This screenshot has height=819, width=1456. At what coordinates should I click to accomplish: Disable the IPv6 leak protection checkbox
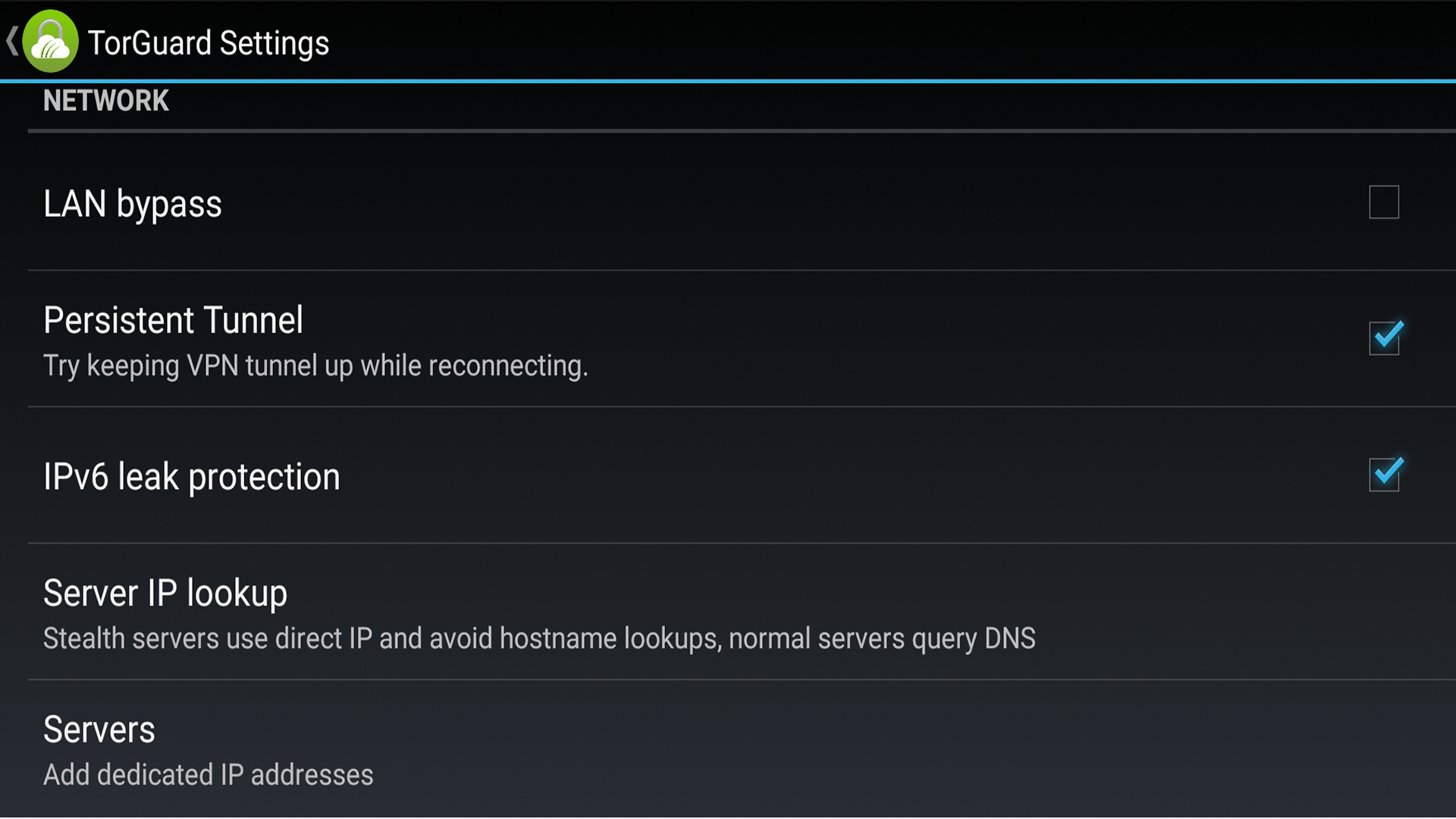coord(1383,475)
